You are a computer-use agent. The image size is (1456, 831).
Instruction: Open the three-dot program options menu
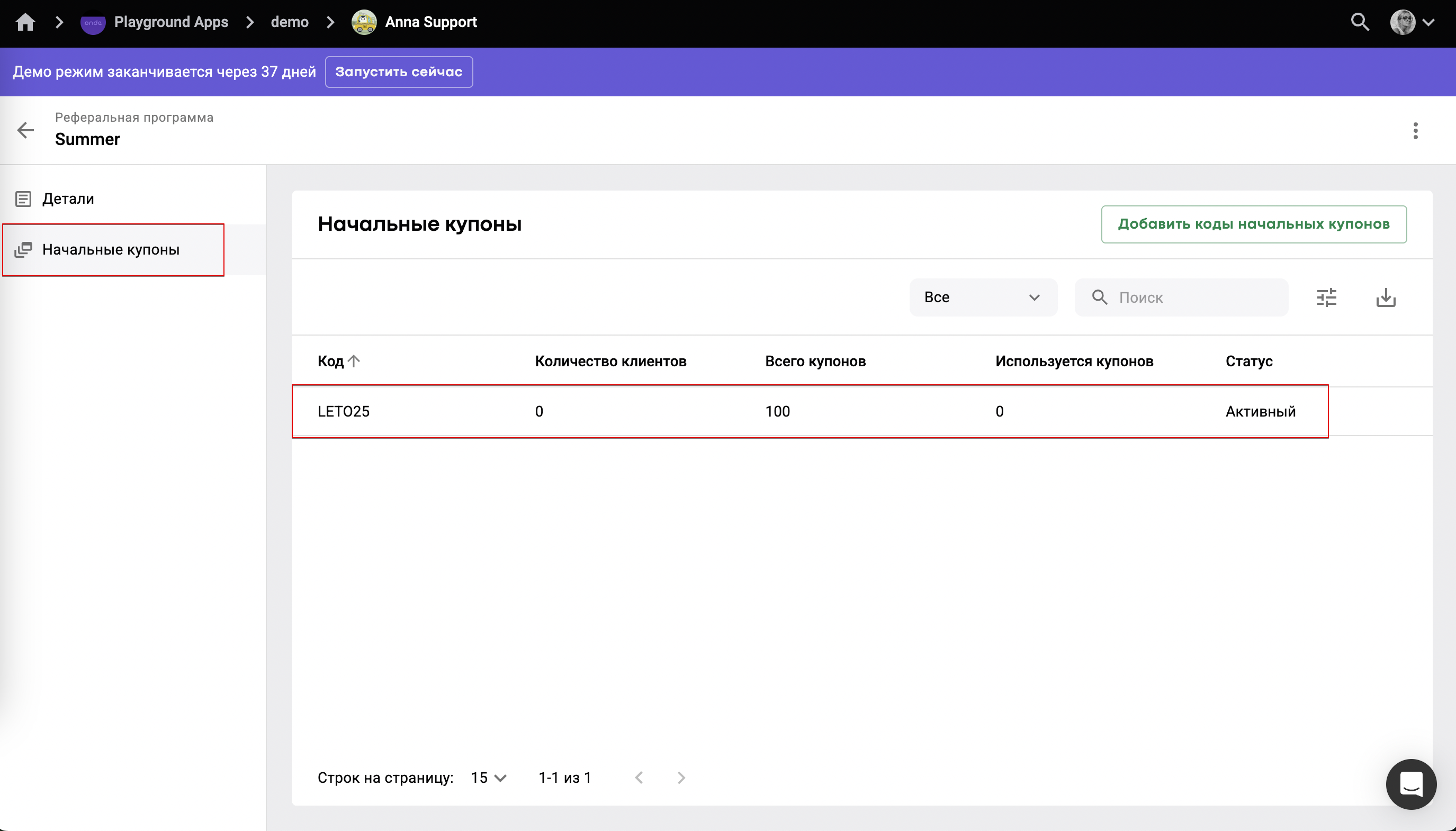tap(1415, 131)
